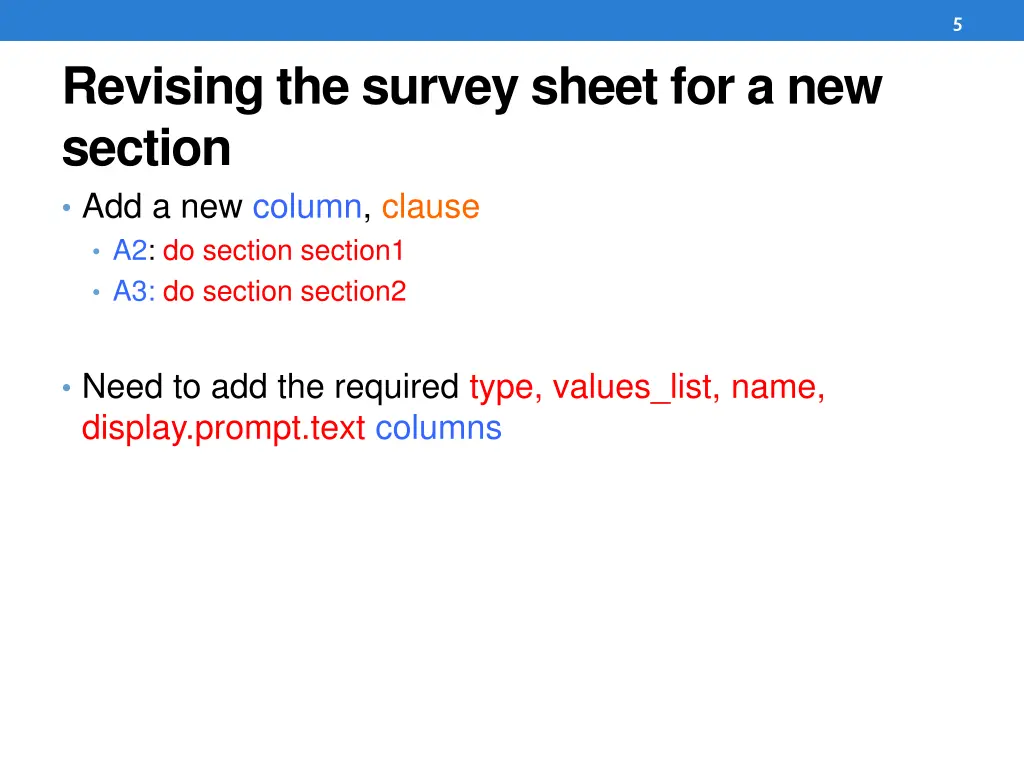This screenshot has height=768, width=1024.
Task: Click the red "display.prompt.text" text
Action: pyautogui.click(x=223, y=428)
